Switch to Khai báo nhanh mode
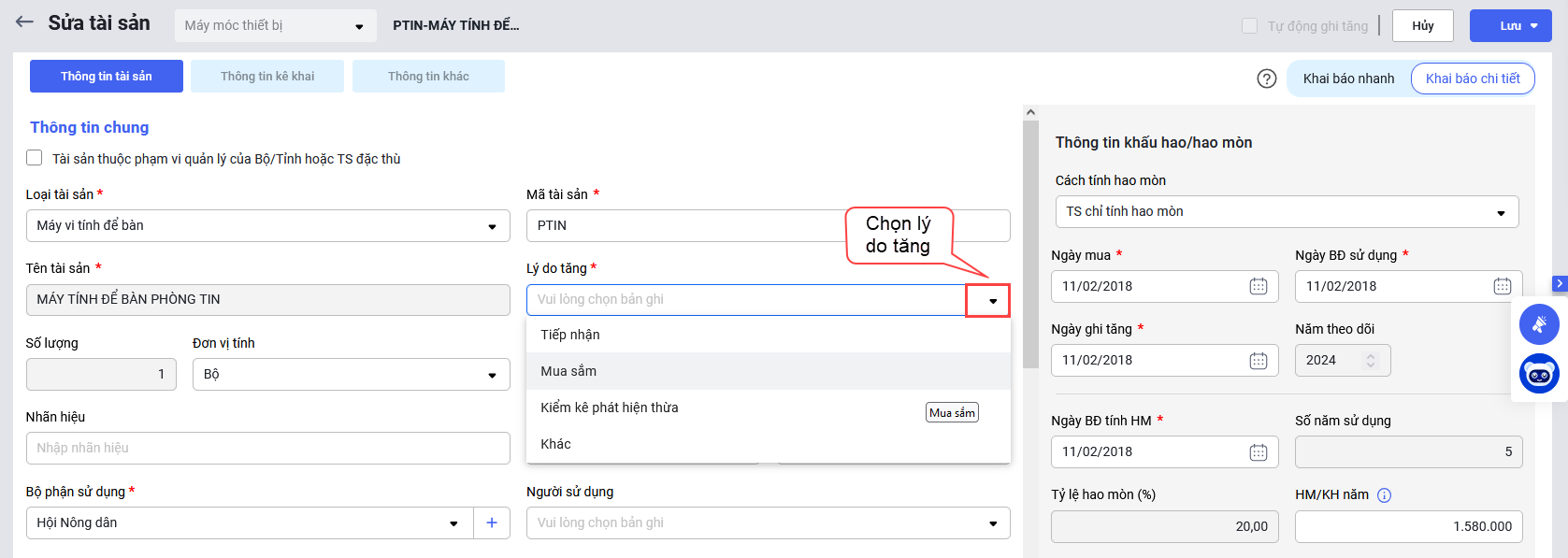Screen dimensions: 1568x558 click(1348, 79)
